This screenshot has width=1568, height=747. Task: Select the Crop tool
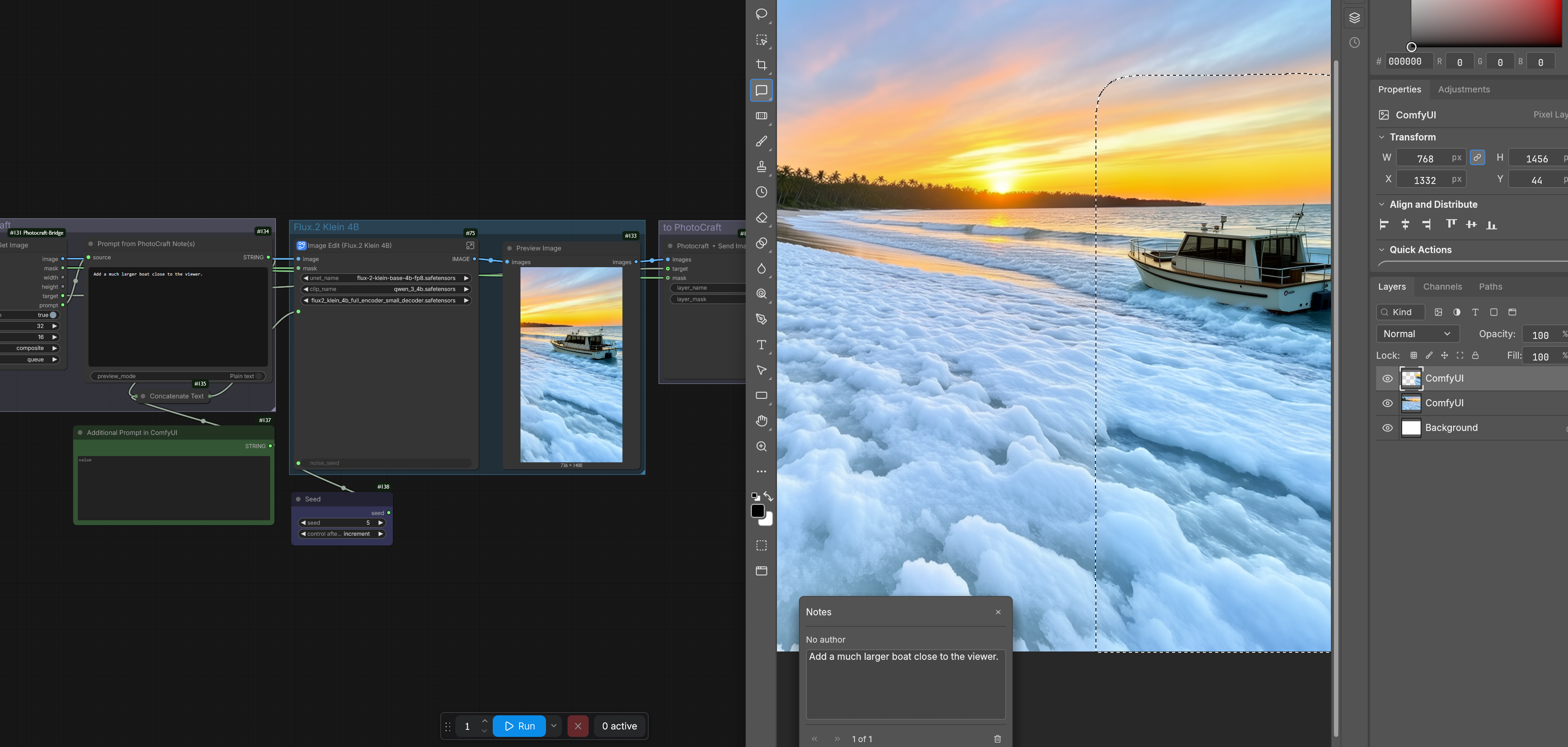[x=761, y=65]
